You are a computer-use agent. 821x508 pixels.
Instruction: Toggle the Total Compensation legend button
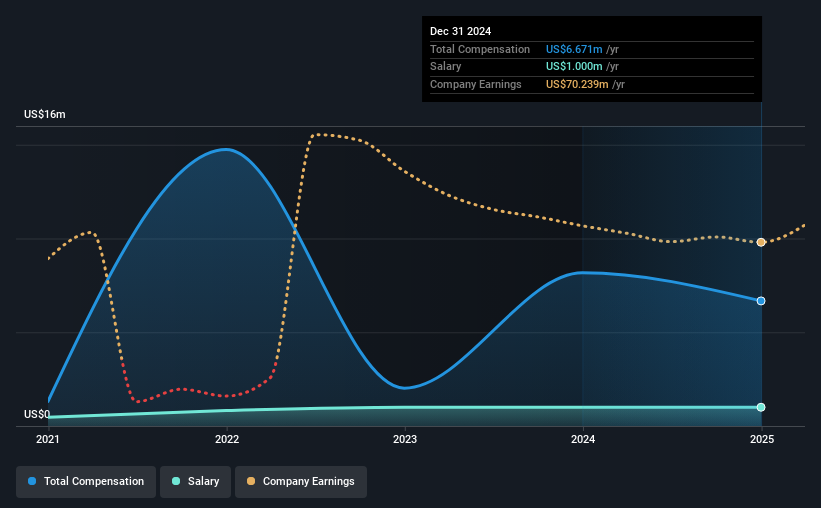[86, 482]
